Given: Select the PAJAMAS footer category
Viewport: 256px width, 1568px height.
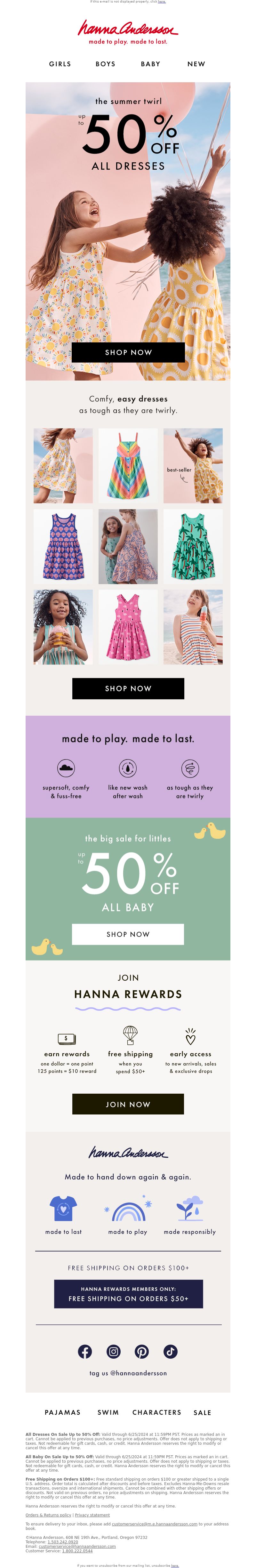Looking at the screenshot, I should point(63,1412).
